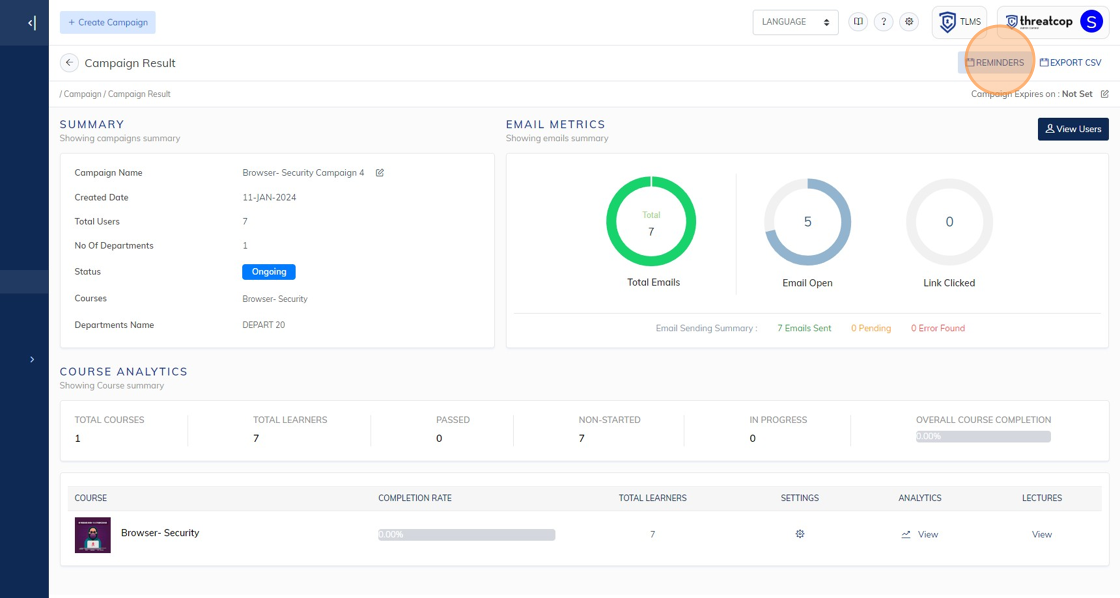Open the Browser- Security course thumbnail
Viewport: 1120px width, 598px height.
coord(93,535)
